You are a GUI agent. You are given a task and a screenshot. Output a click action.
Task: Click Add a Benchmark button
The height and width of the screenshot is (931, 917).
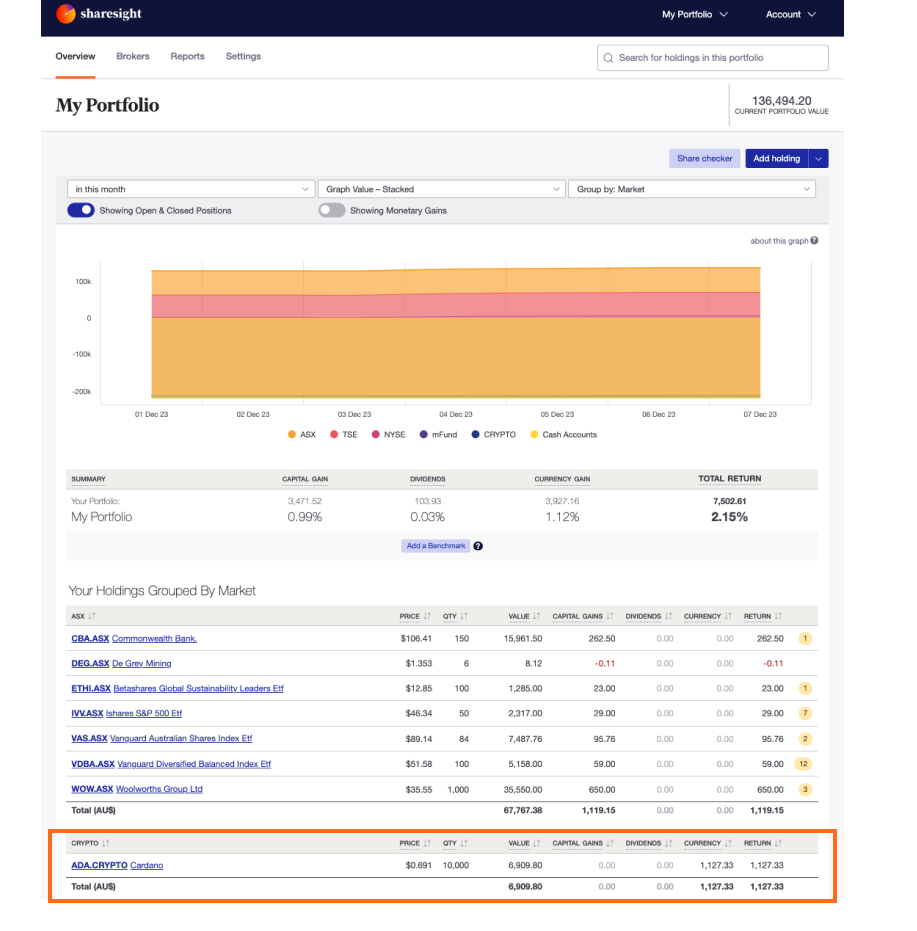[x=436, y=546]
